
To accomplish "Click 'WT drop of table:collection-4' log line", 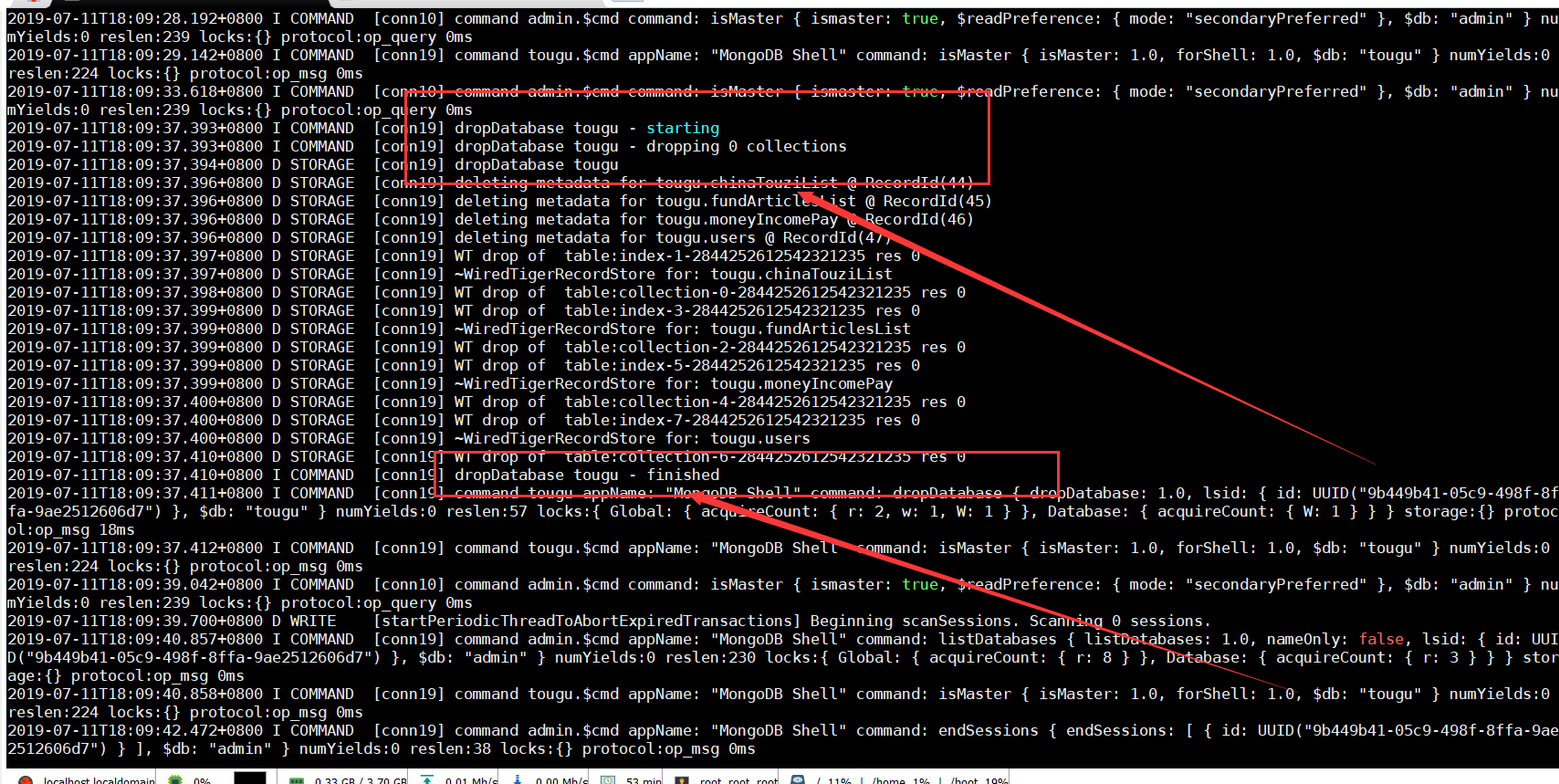I will [x=710, y=402].
